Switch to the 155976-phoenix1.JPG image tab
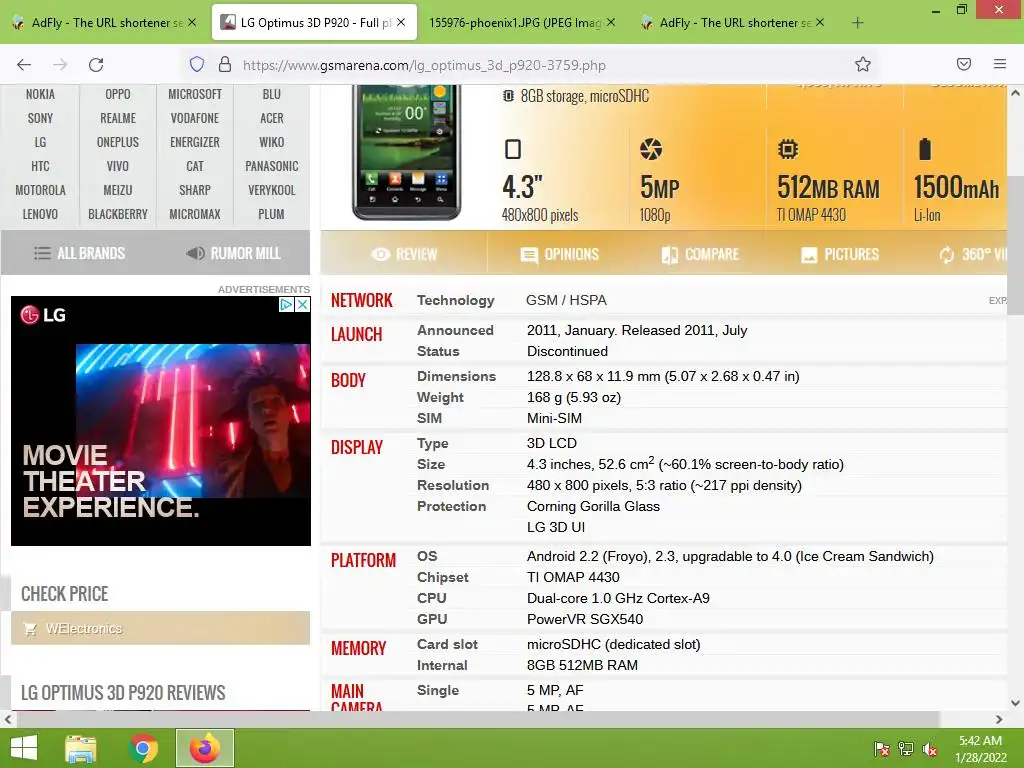 [522, 23]
